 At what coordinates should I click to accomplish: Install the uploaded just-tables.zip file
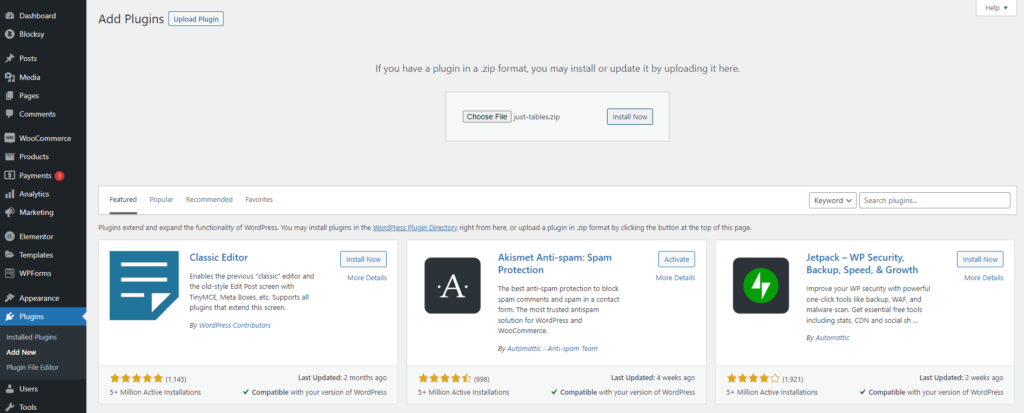630,117
